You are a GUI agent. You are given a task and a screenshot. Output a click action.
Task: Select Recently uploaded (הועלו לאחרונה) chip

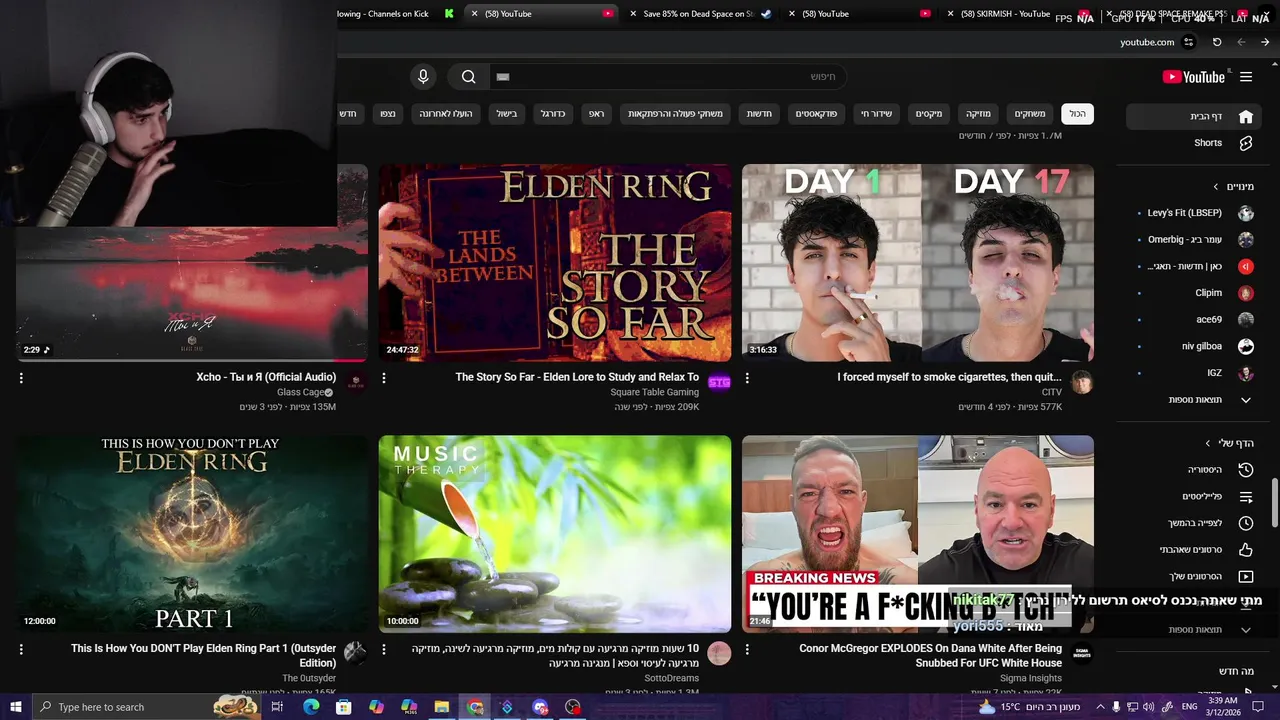[446, 114]
